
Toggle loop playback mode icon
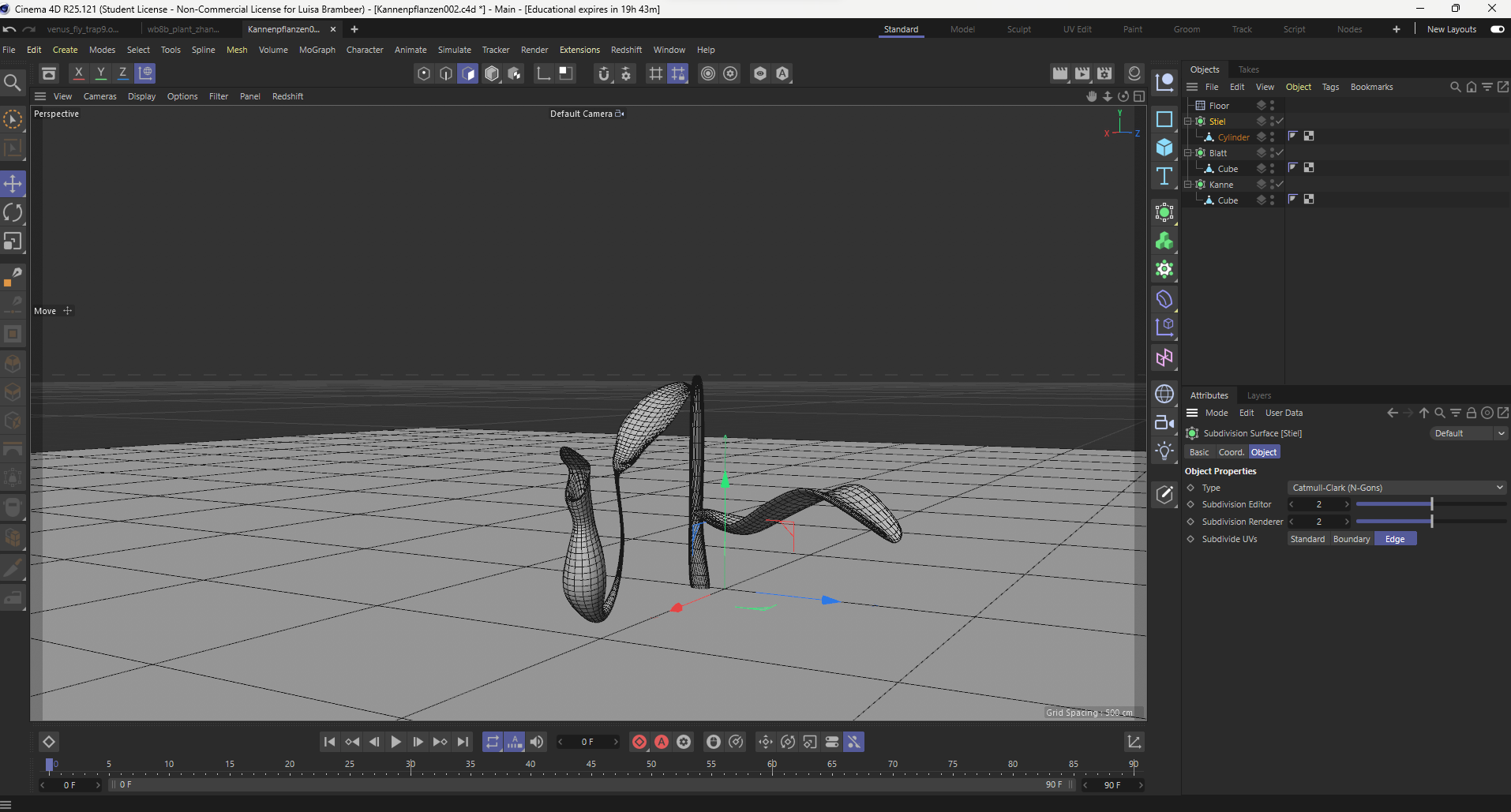coord(493,742)
